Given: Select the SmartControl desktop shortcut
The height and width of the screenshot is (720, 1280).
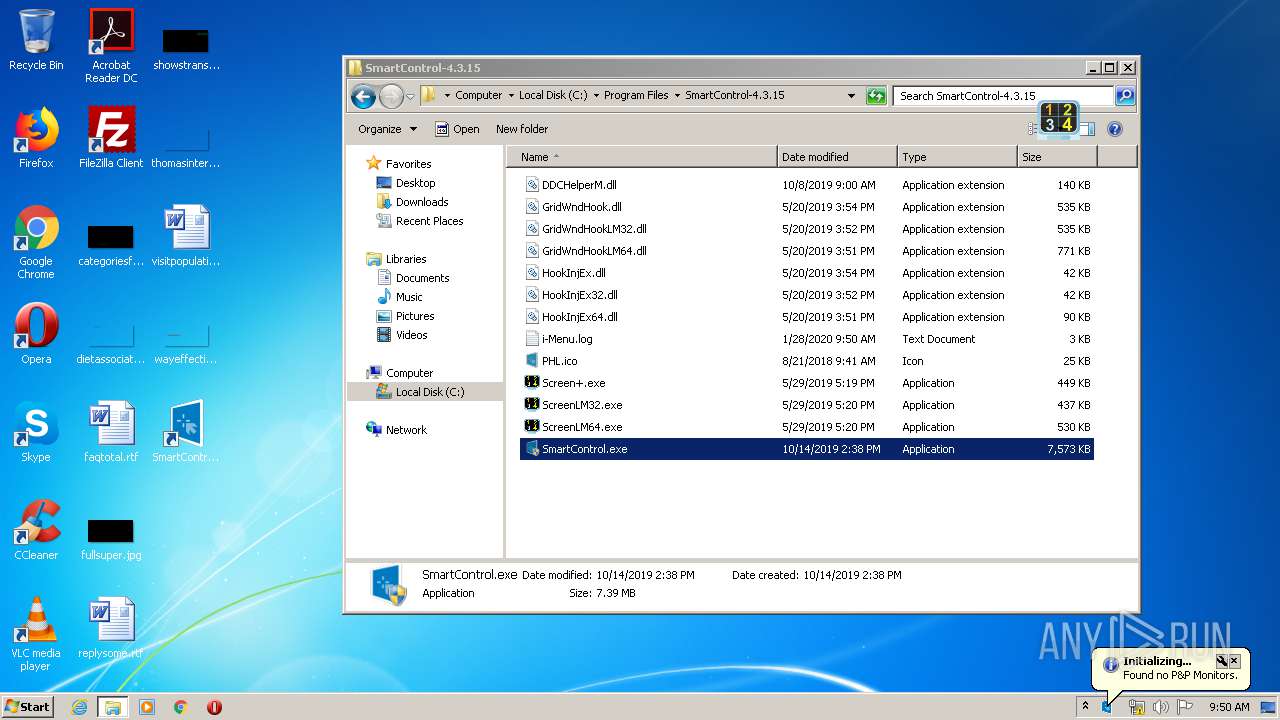Looking at the screenshot, I should [x=186, y=432].
